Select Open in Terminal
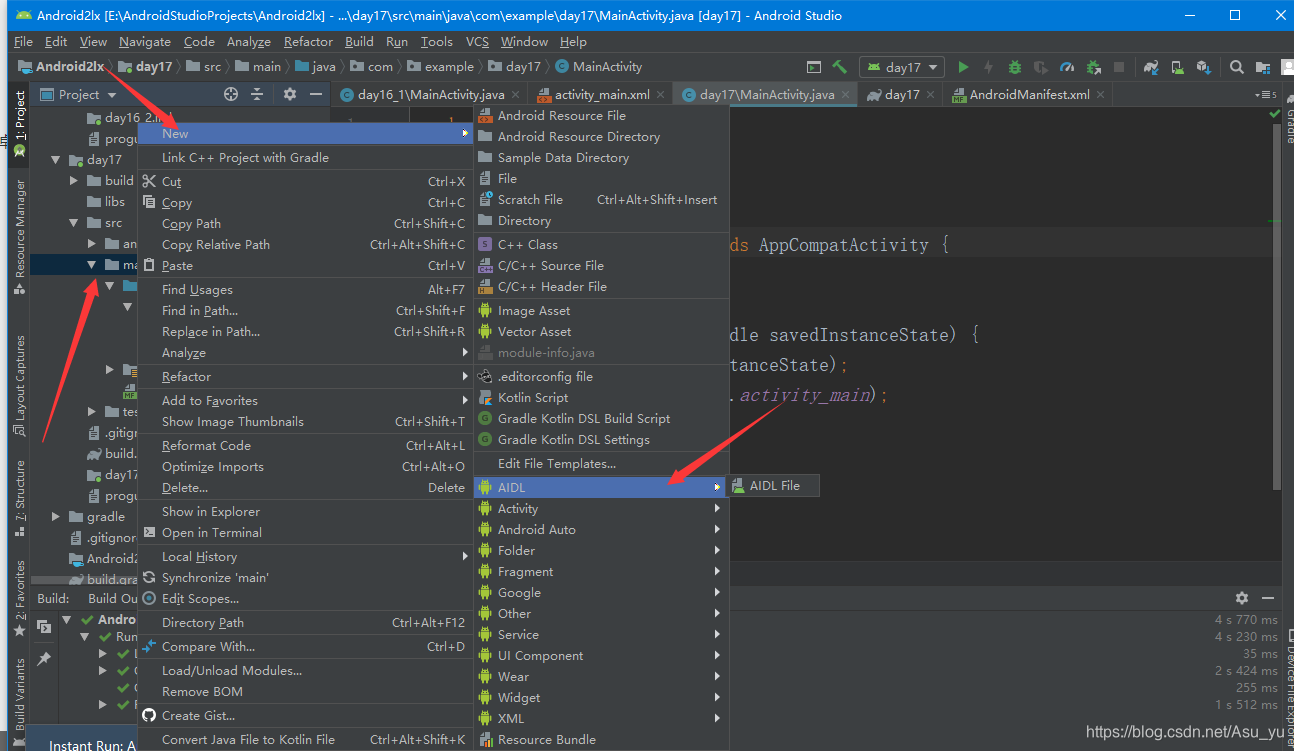The height and width of the screenshot is (751, 1294). click(x=305, y=532)
